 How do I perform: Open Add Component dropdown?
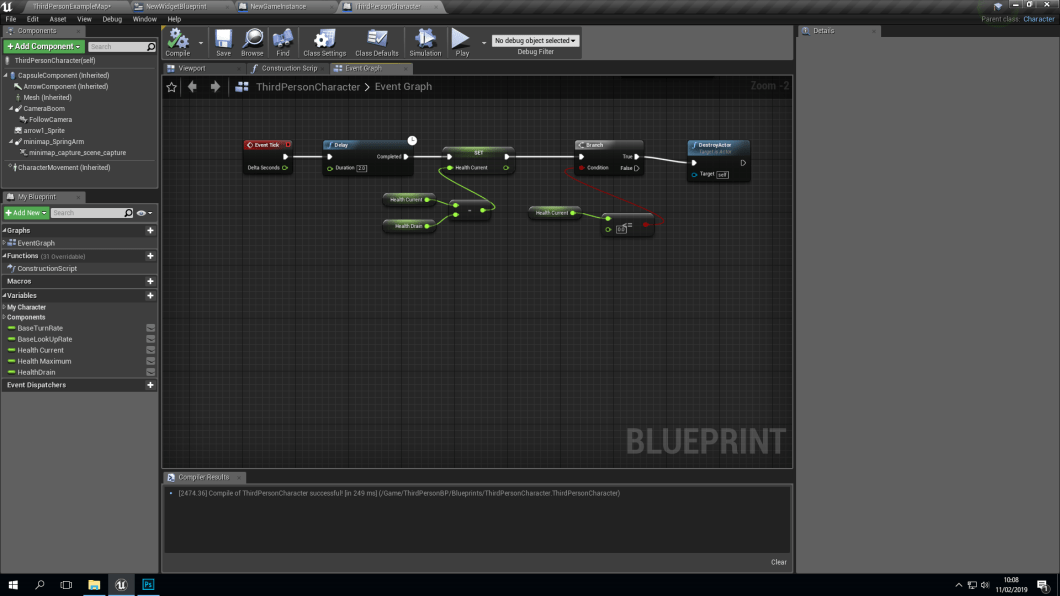(44, 47)
